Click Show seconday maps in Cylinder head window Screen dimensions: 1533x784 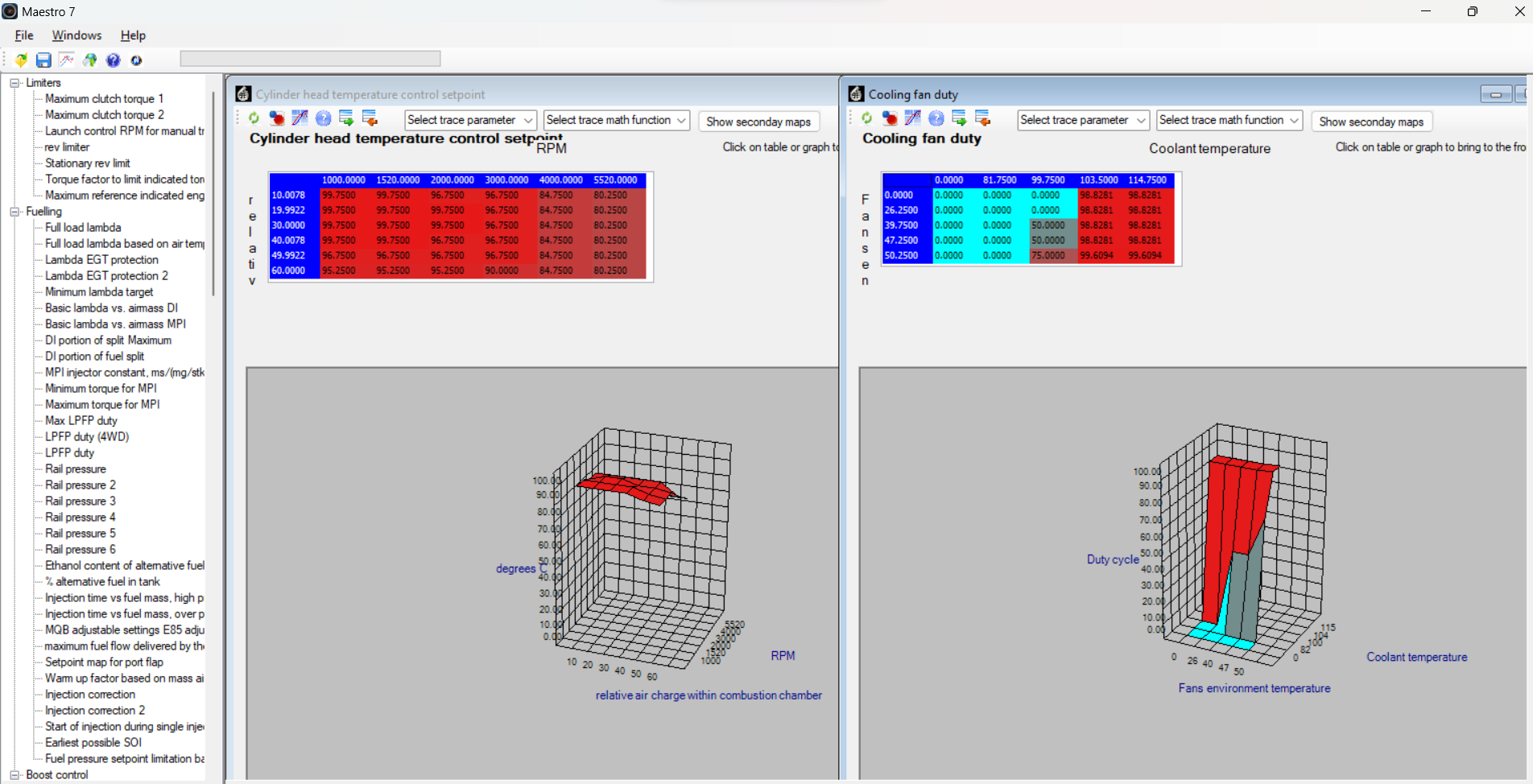click(x=758, y=122)
